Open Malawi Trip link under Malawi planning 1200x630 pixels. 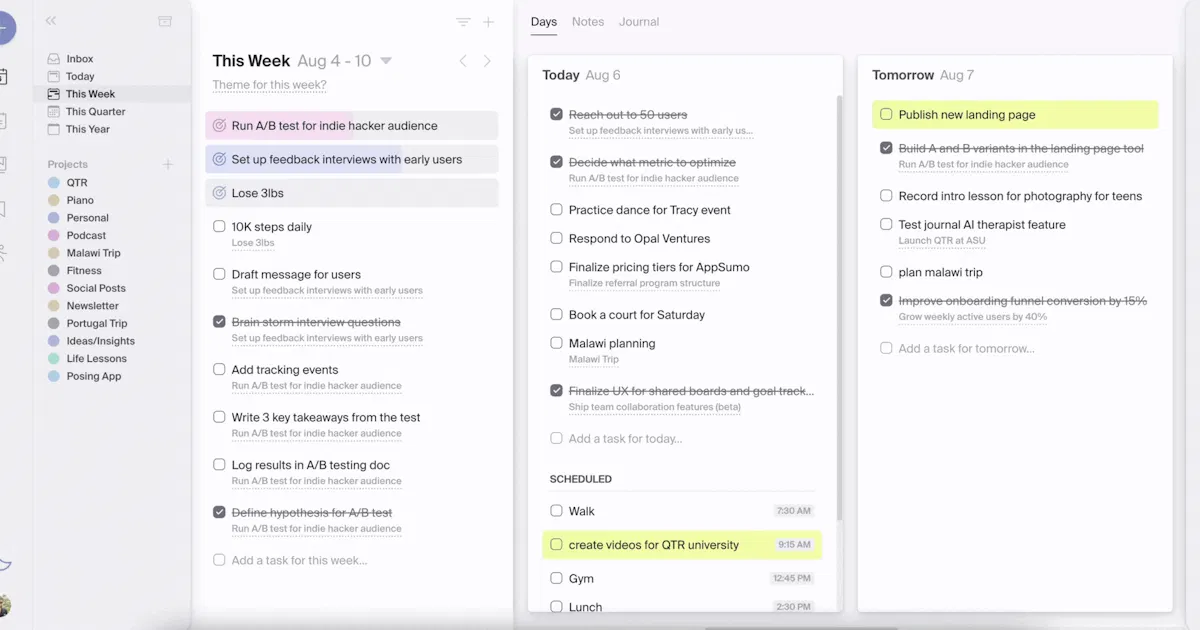click(x=594, y=359)
